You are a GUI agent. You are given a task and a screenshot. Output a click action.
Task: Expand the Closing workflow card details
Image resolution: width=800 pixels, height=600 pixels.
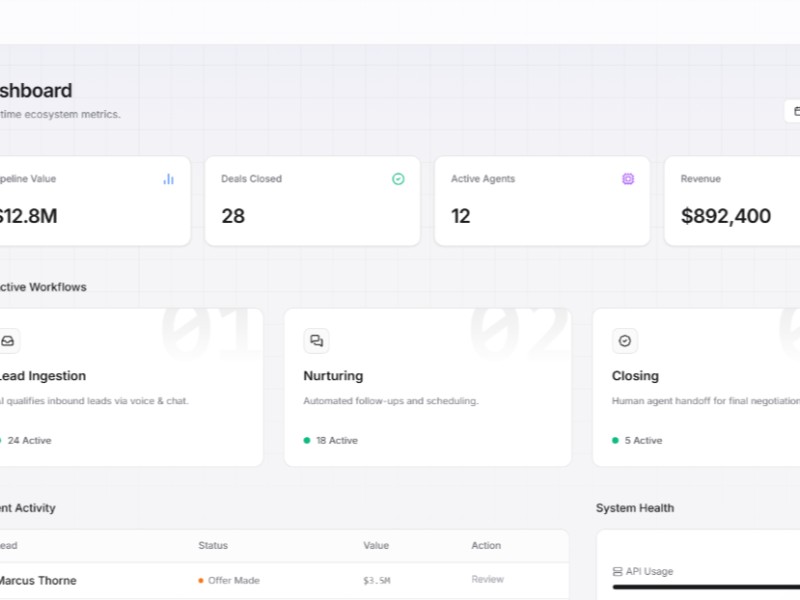[x=700, y=386]
